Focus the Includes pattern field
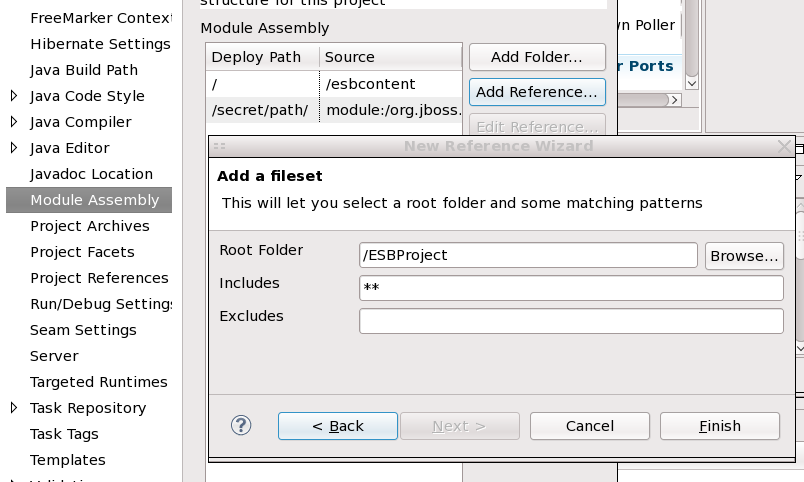The height and width of the screenshot is (482, 804). 571,288
